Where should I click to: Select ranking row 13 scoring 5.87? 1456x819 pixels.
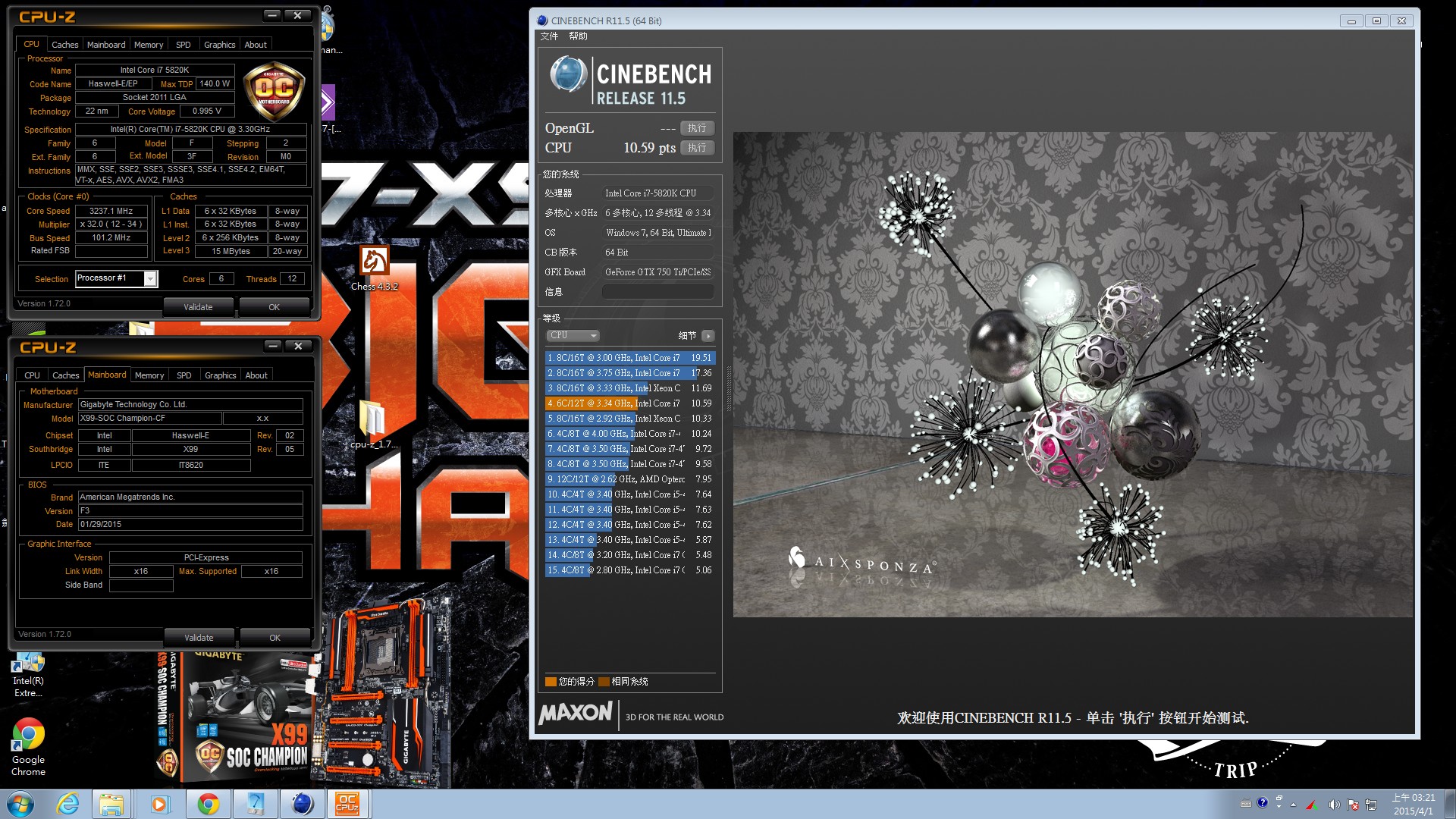(x=630, y=540)
